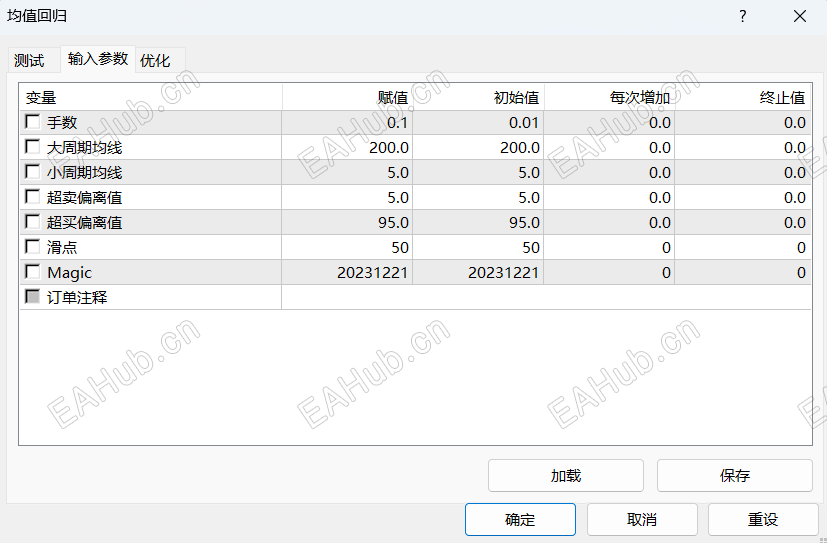
Task: Click the 初始值 column header
Action: tap(478, 98)
